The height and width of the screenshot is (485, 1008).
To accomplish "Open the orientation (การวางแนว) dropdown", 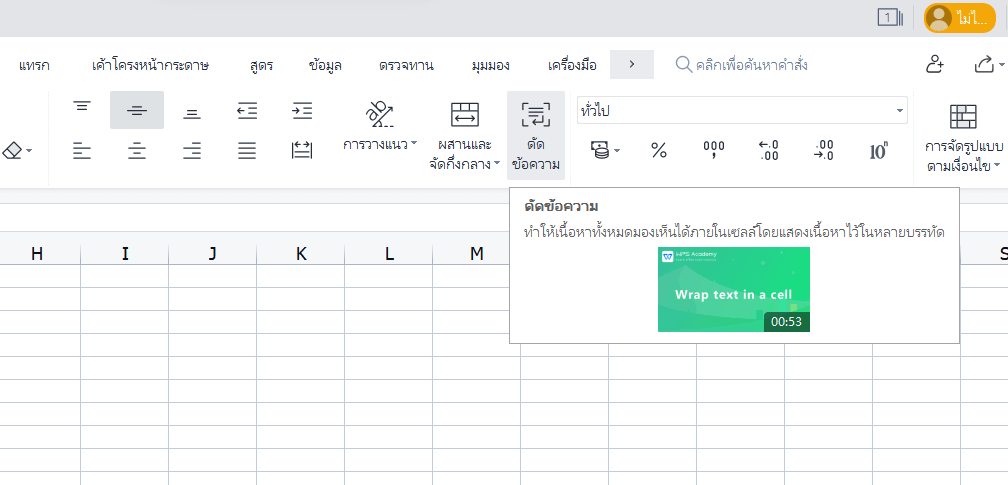I will 380,144.
